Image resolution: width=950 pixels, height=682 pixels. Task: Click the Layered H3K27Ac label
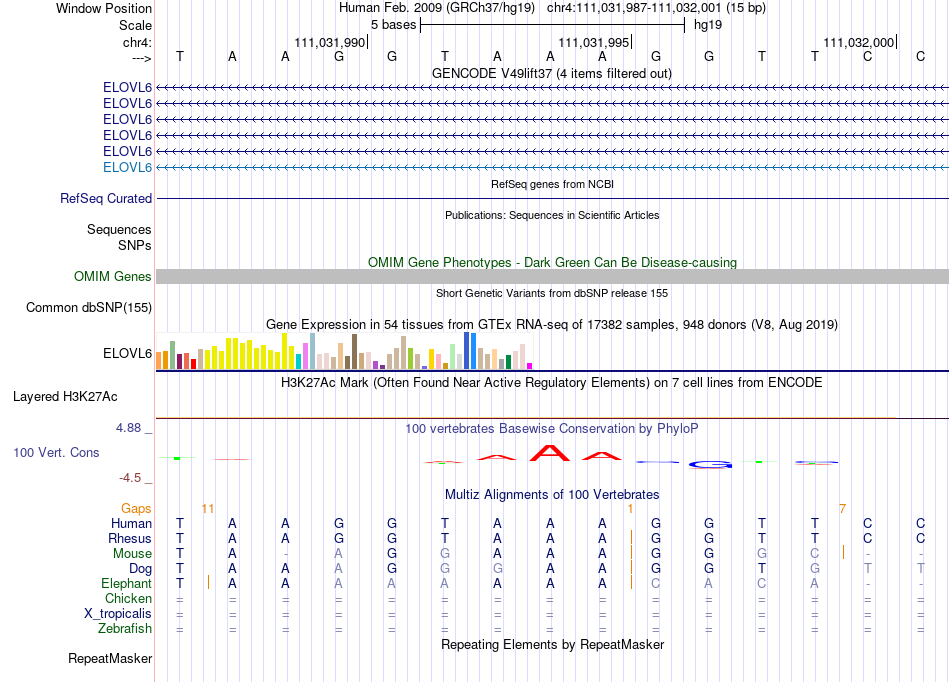(x=65, y=397)
